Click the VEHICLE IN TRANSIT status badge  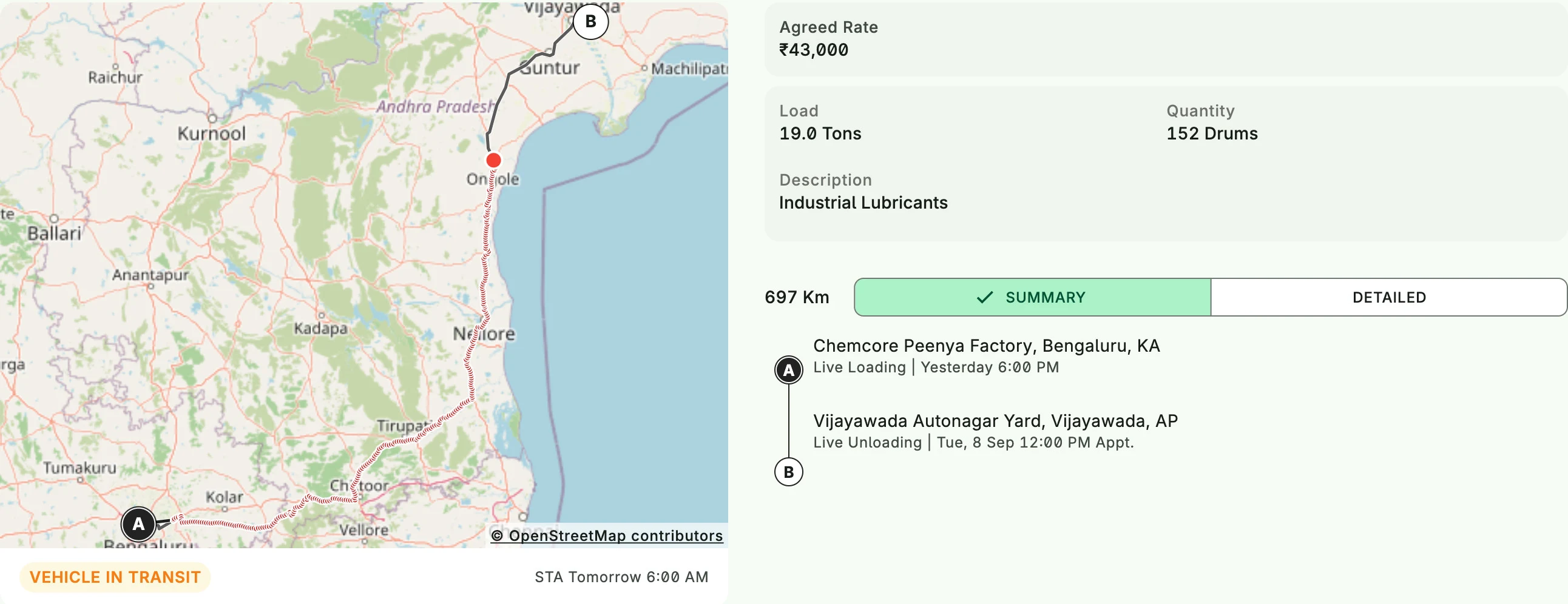[115, 577]
